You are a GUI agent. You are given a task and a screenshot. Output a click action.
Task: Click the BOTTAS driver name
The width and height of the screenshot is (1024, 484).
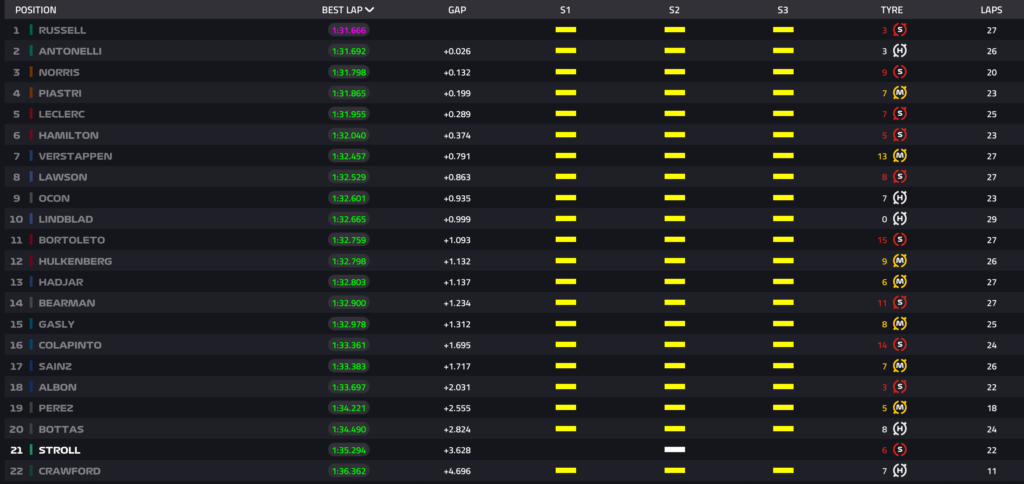point(61,429)
